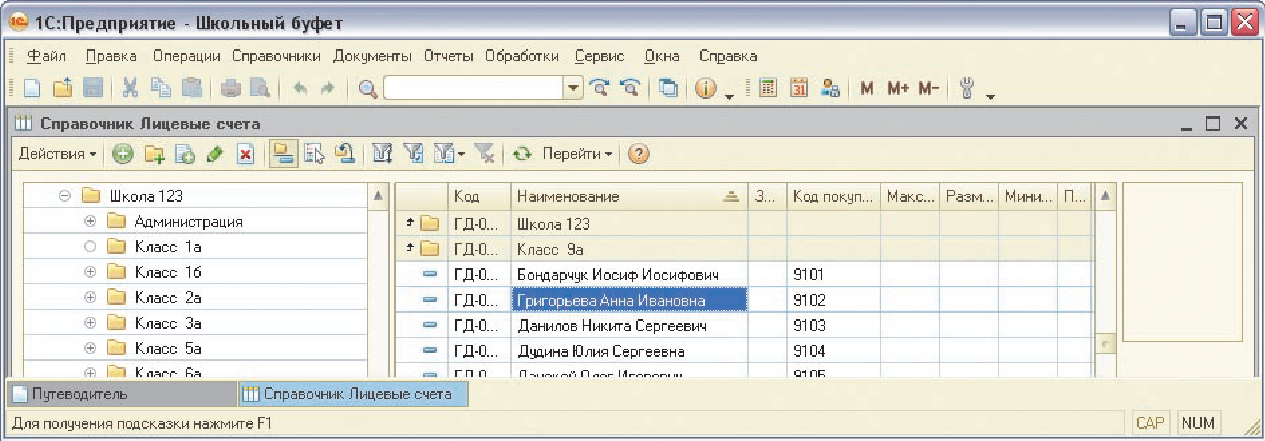This screenshot has width=1265, height=441.
Task: Click the disable filter icon
Action: (x=485, y=154)
